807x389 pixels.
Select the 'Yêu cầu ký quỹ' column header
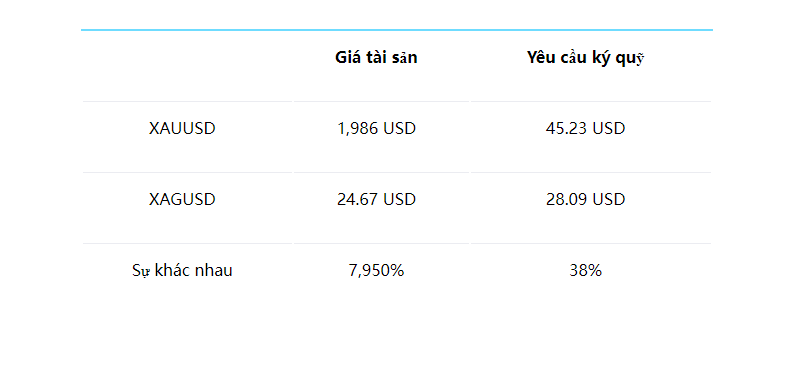(x=585, y=58)
